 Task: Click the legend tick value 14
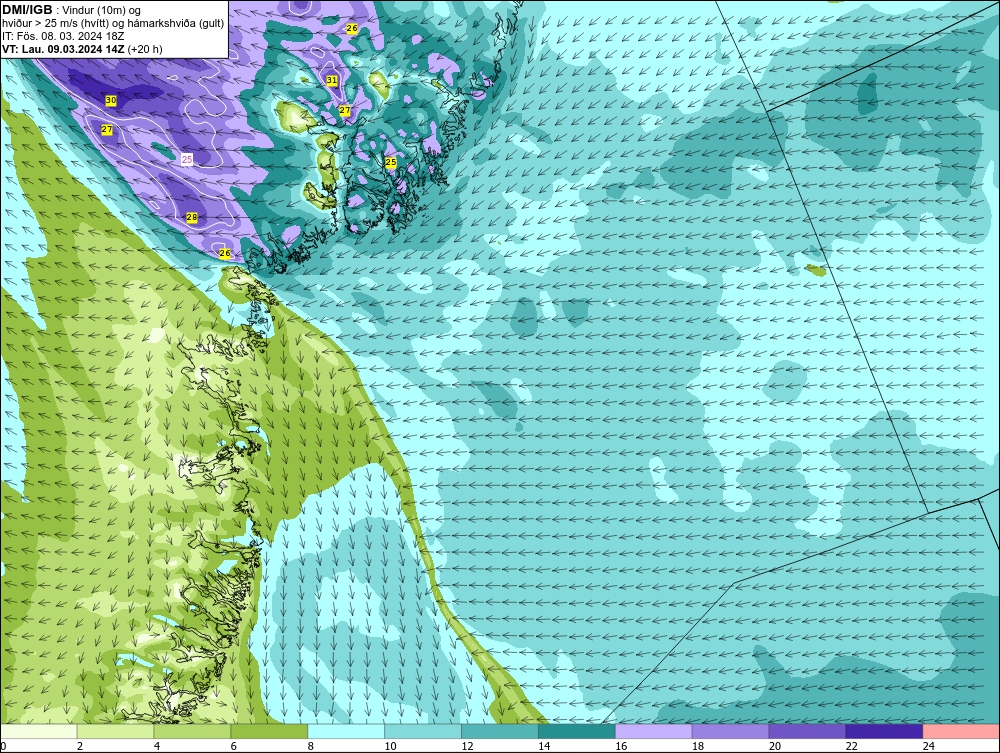coord(544,746)
